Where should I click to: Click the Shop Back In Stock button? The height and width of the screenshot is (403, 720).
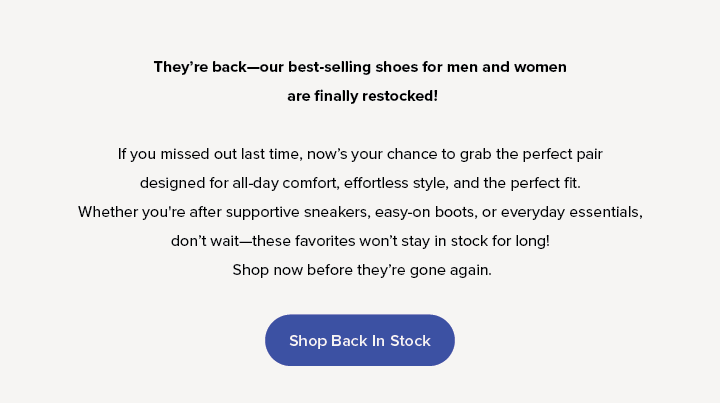tap(360, 340)
